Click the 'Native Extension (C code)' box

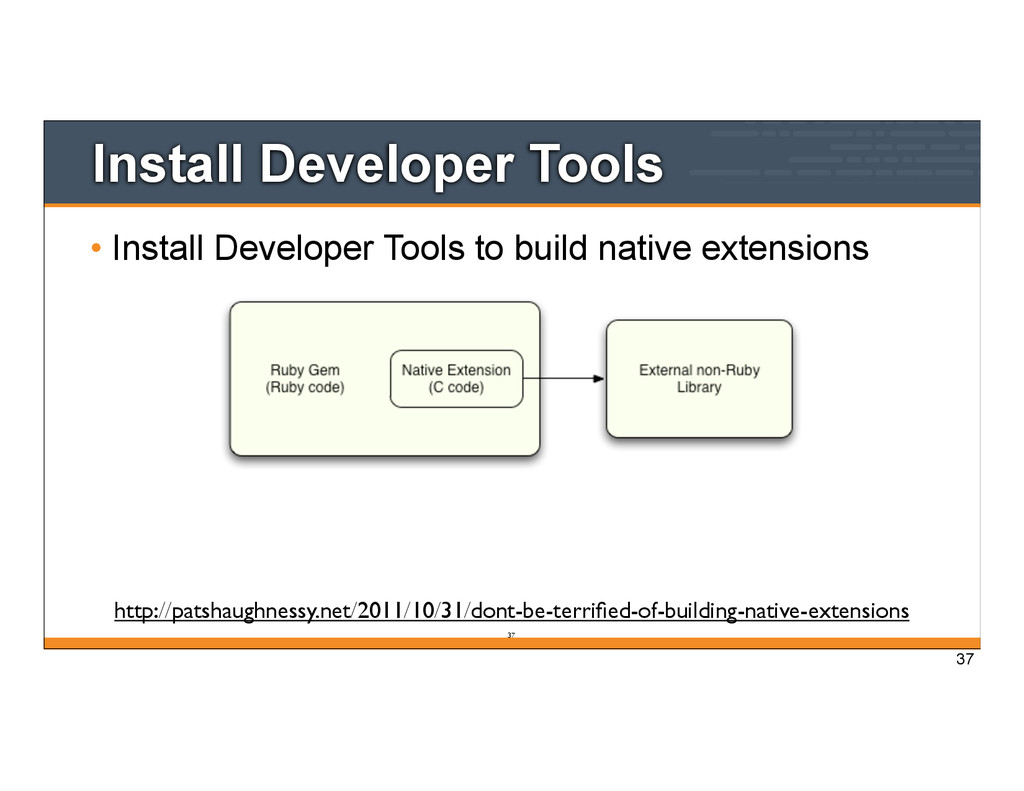tap(456, 379)
